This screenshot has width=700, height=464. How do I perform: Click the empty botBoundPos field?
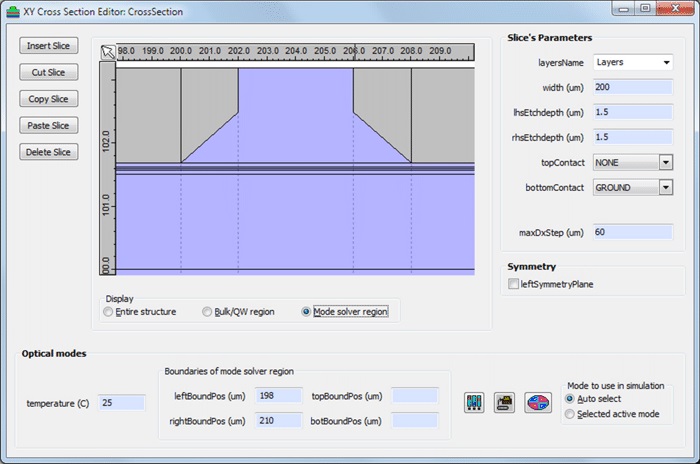pos(415,421)
